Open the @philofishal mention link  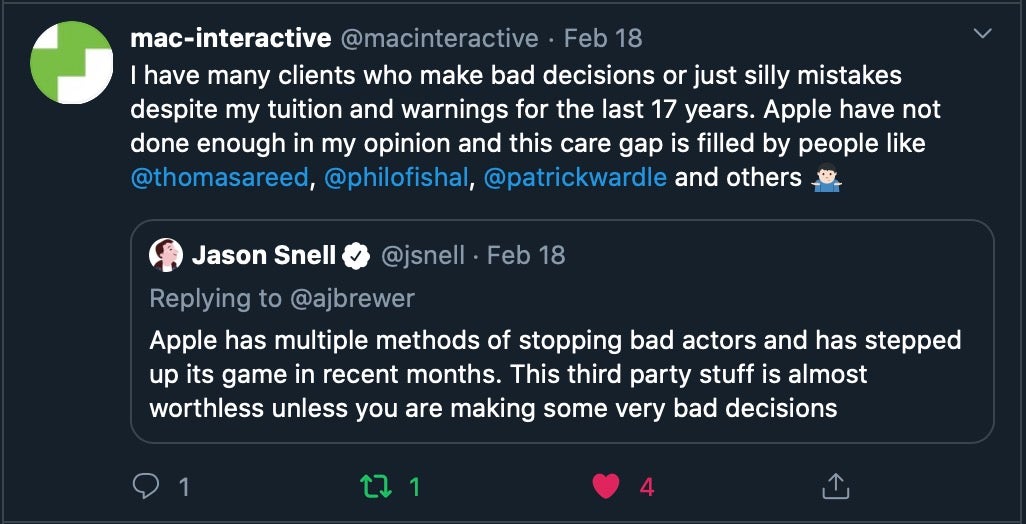pyautogui.click(x=397, y=179)
